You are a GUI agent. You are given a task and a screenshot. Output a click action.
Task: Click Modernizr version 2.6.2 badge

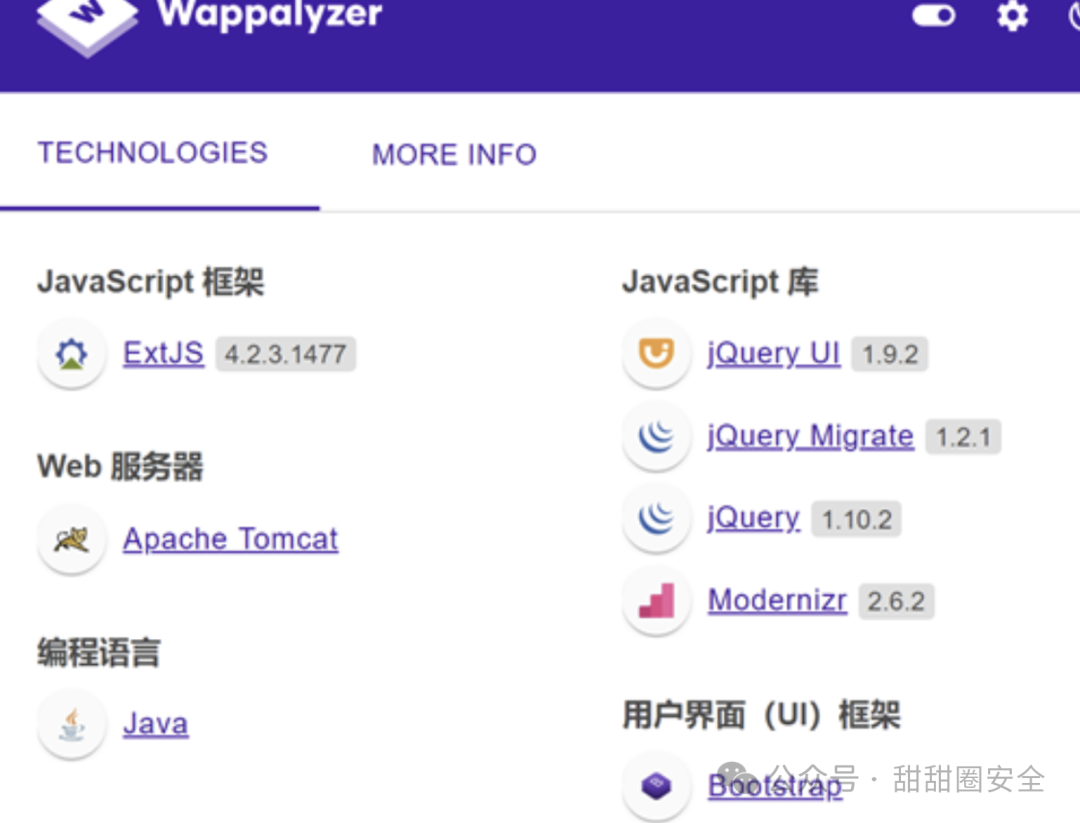point(895,601)
